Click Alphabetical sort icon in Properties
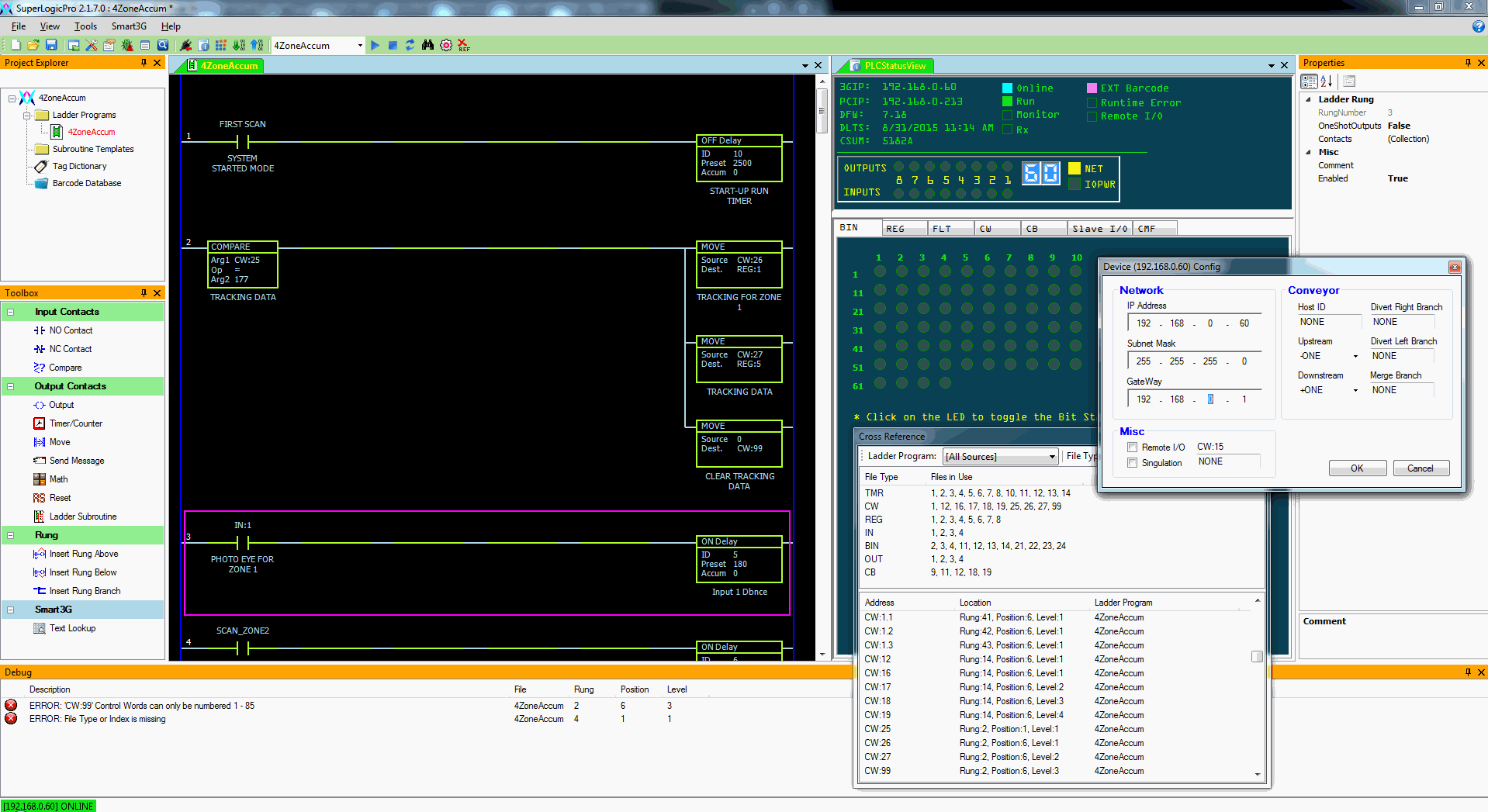The image size is (1488, 812). coord(1327,81)
